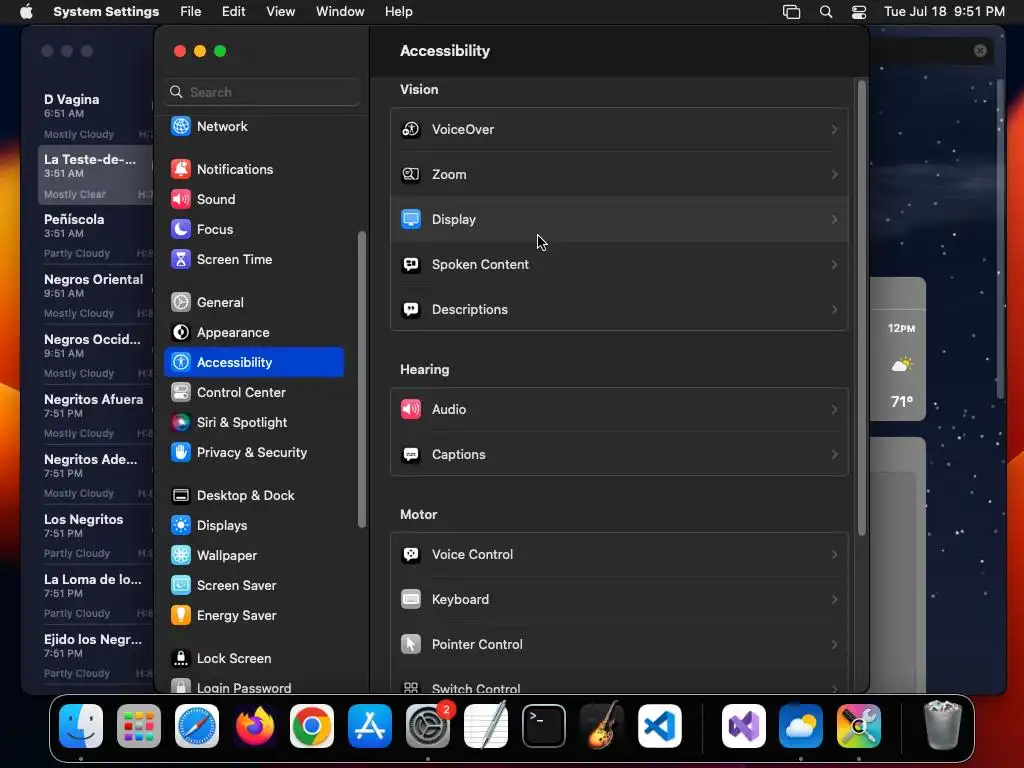This screenshot has width=1024, height=768.
Task: Select the Desktop & Dock icon
Action: coord(181,496)
